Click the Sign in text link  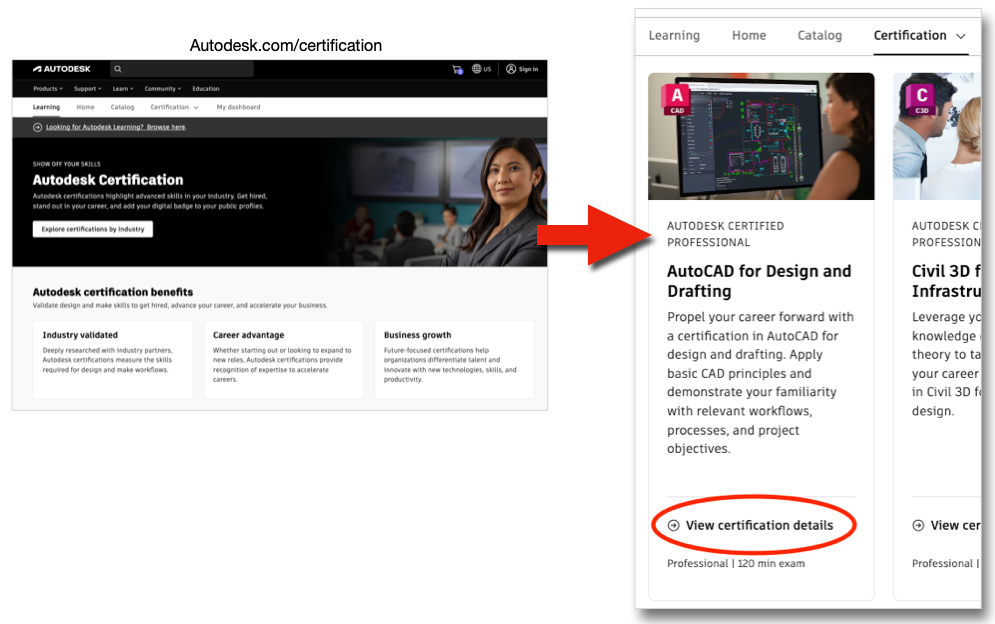point(528,69)
